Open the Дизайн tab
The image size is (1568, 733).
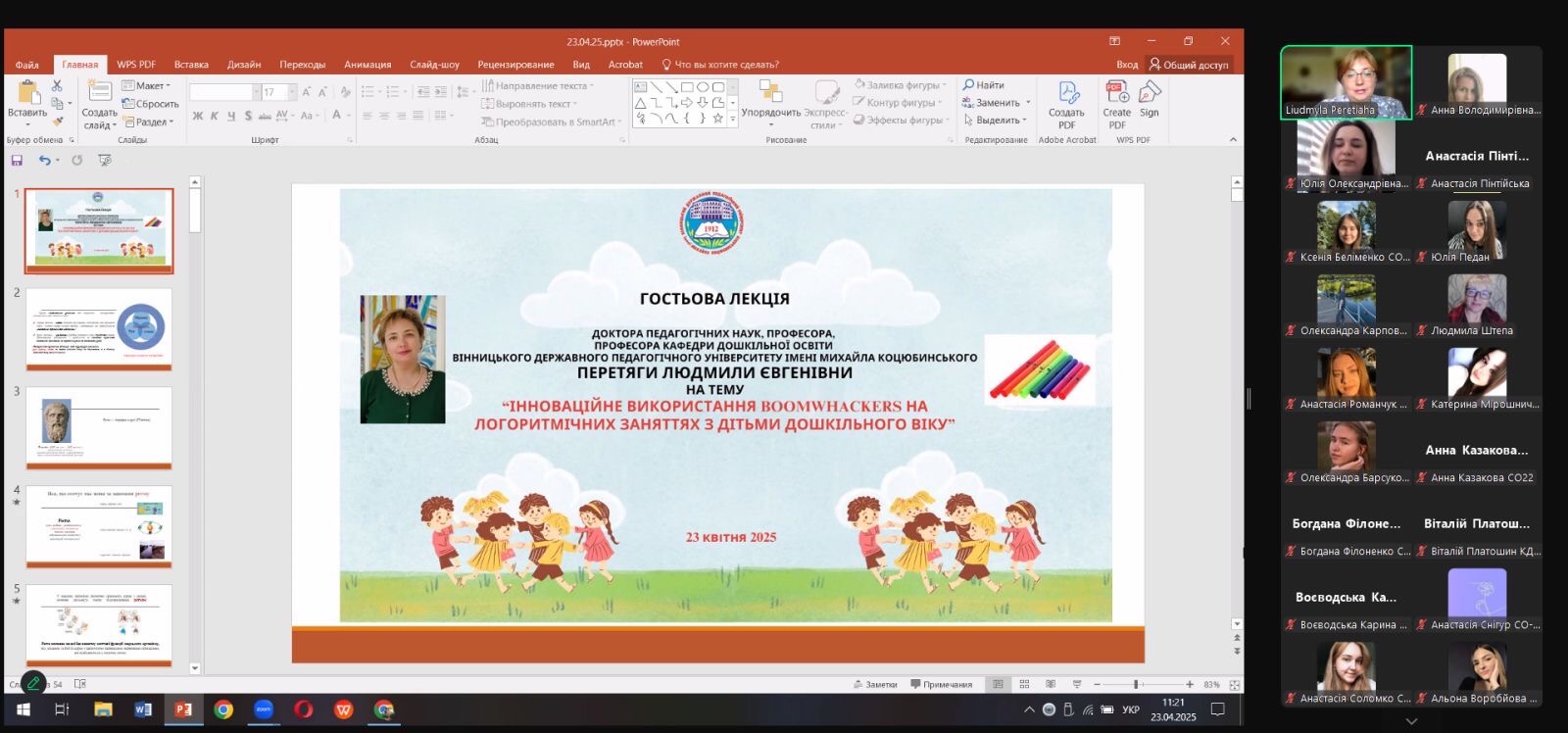click(244, 65)
